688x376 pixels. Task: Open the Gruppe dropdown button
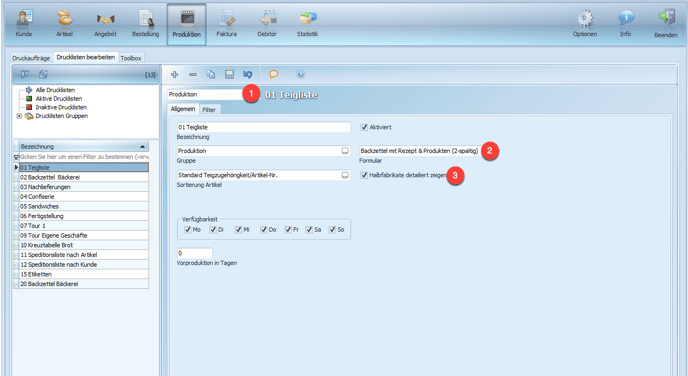[345, 151]
